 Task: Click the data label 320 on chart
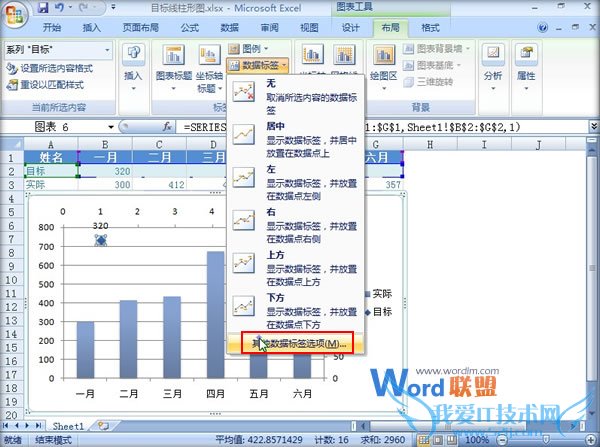[x=101, y=226]
